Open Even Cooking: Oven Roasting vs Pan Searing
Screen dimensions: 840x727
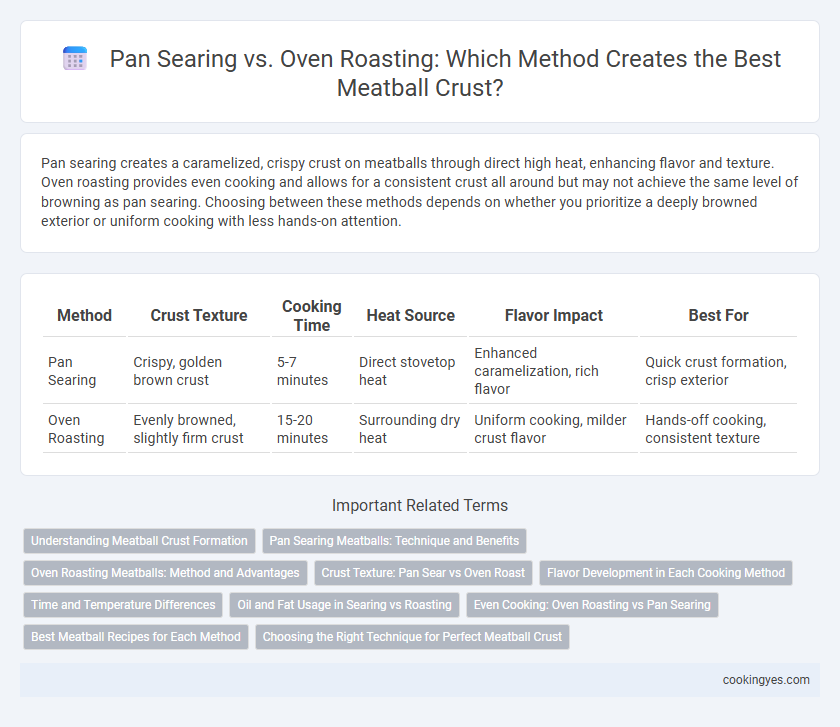(x=592, y=605)
